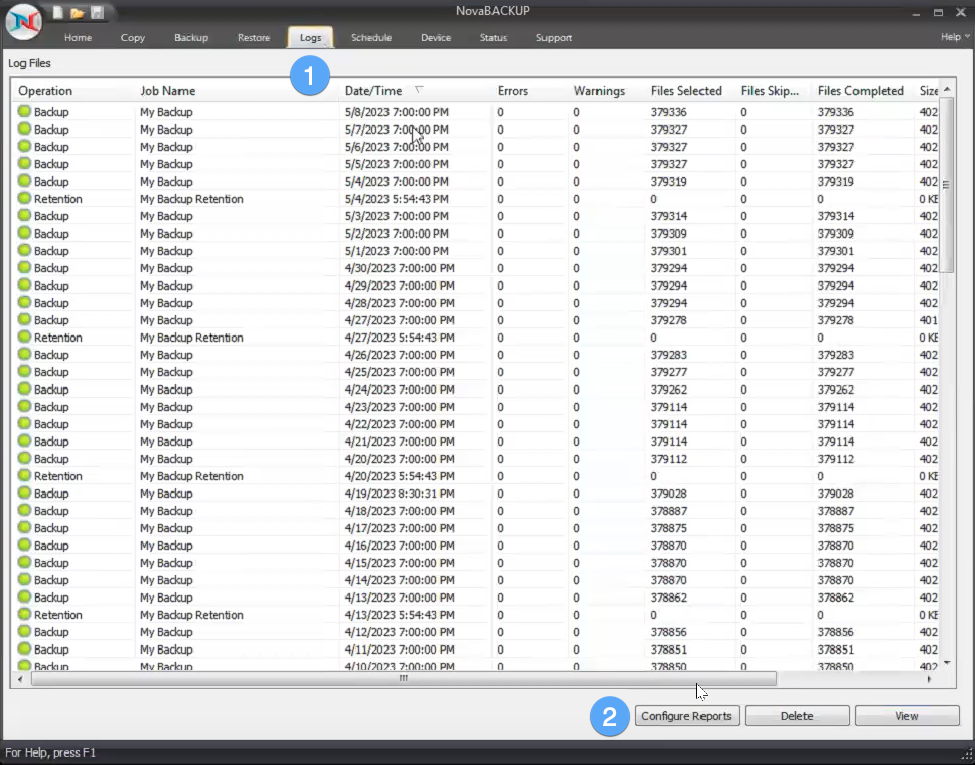Sort by the Files Completed column header
The height and width of the screenshot is (765, 975).
pos(861,91)
